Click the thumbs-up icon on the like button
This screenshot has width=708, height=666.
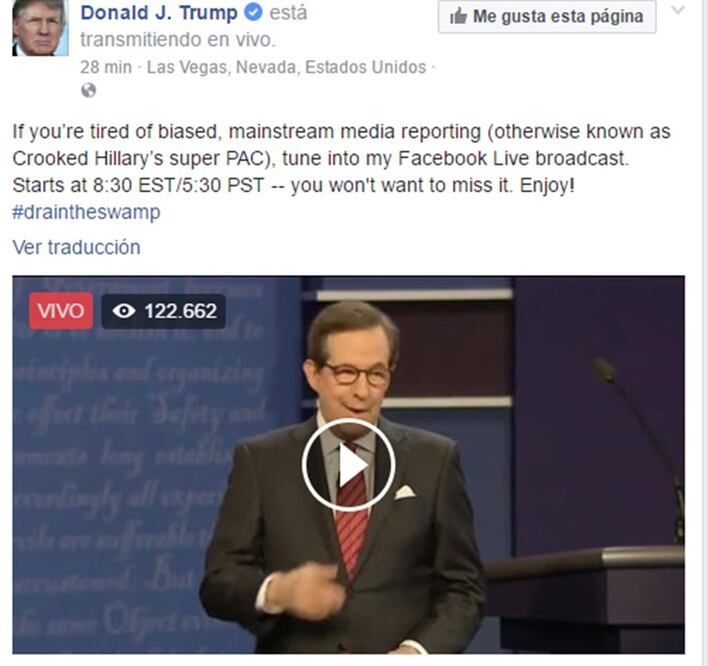pyautogui.click(x=458, y=17)
